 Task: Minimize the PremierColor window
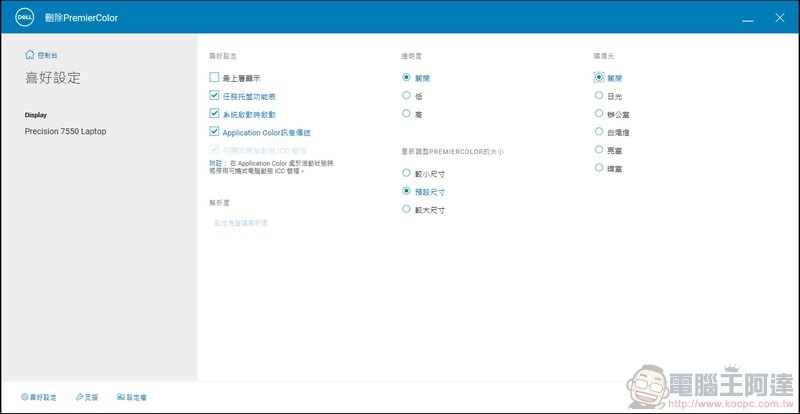point(748,19)
